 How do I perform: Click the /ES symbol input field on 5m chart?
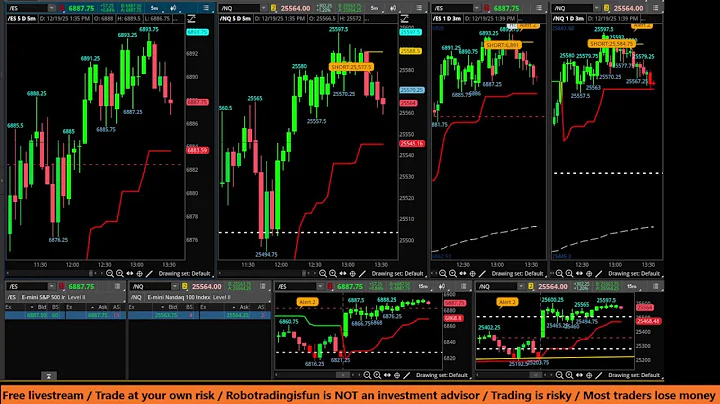click(27, 8)
